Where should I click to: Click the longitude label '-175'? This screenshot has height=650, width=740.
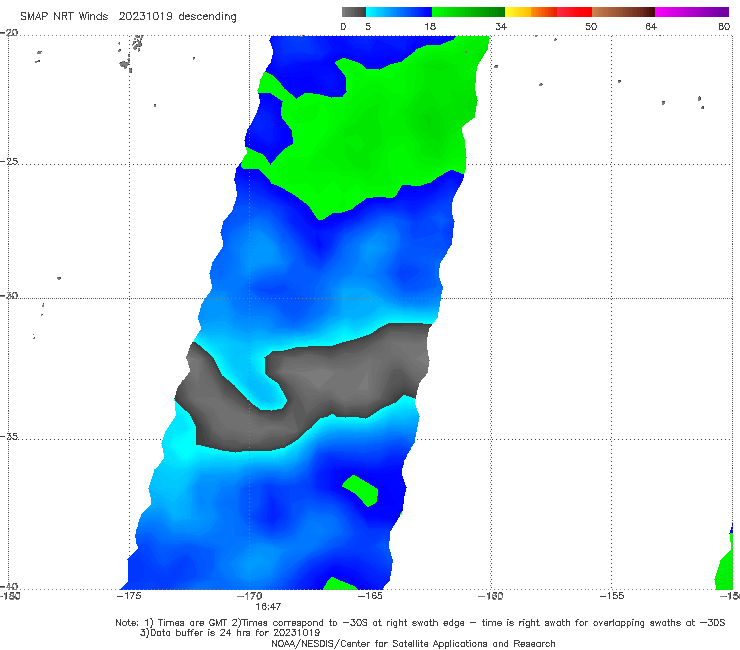(129, 596)
